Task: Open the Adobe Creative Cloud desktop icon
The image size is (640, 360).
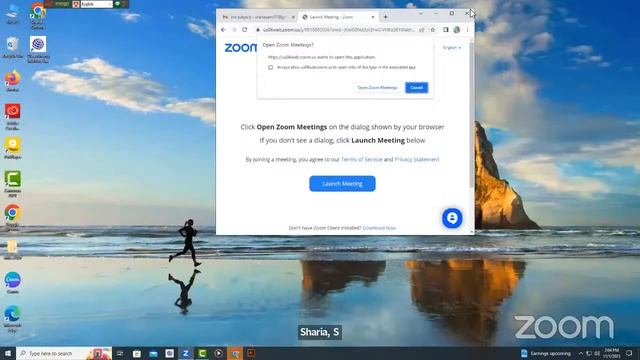Action: tap(13, 116)
